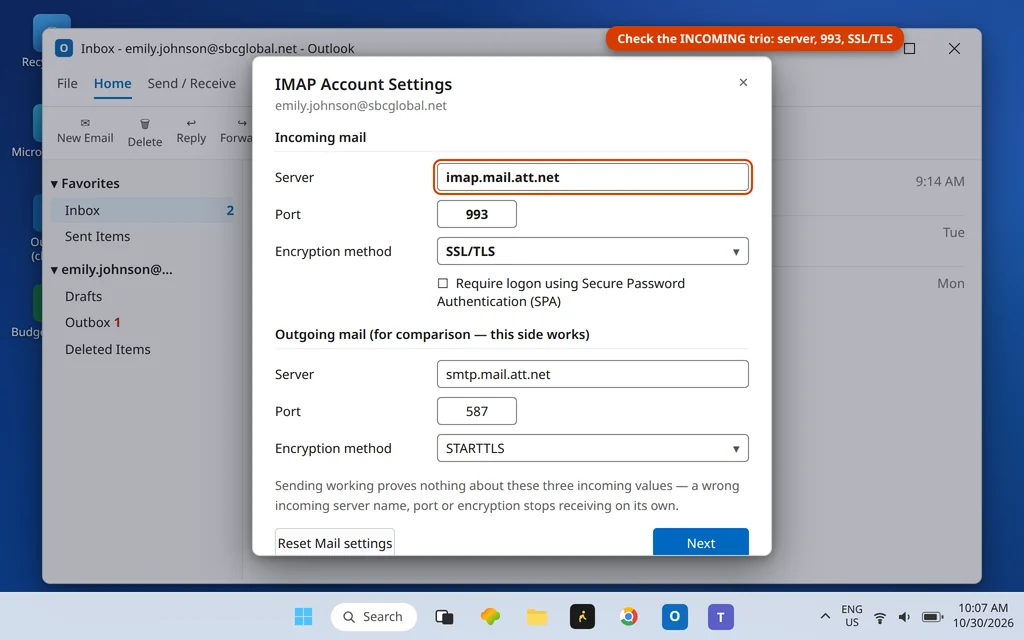
Task: Collapse the Favorites folder group
Action: point(54,184)
